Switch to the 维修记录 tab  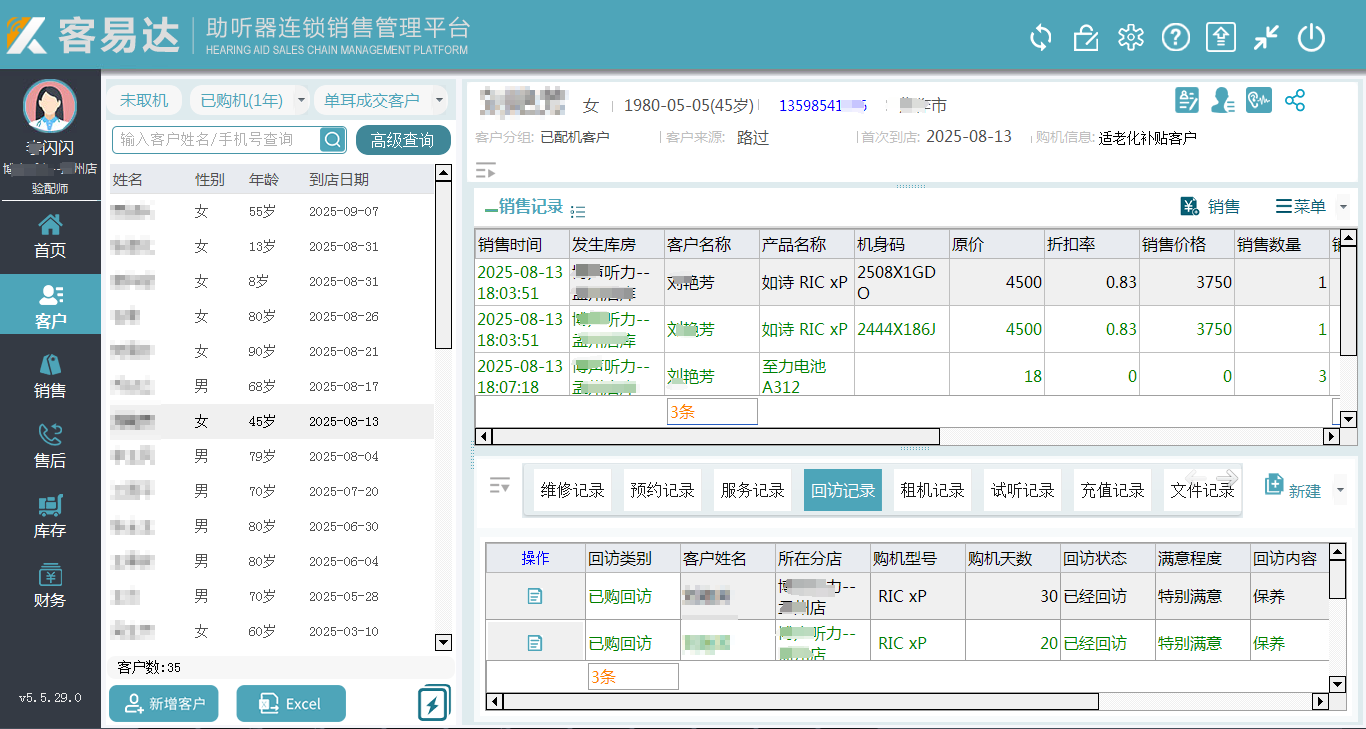pos(573,490)
